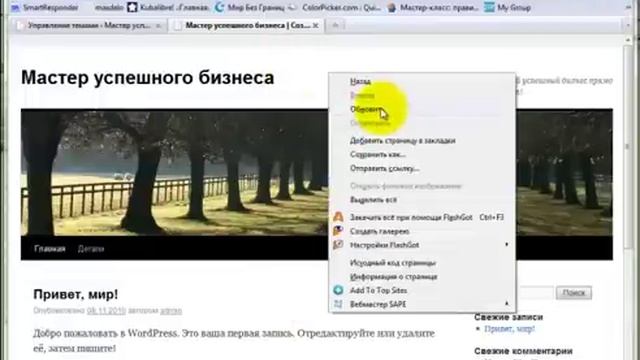Screen dimensions: 640x360
Task: Click the Вебмастер SAPE icon
Action: coord(338,304)
